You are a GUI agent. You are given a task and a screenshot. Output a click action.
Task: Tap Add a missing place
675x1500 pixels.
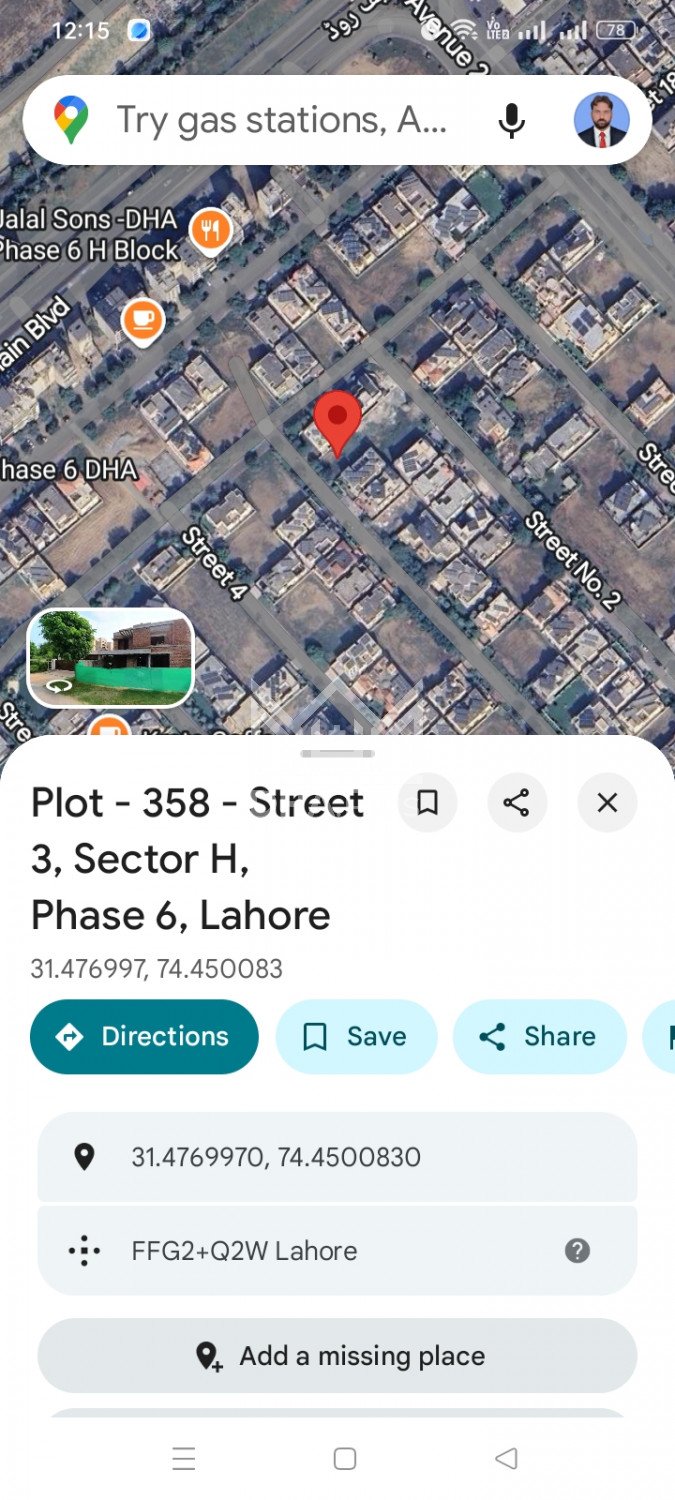click(337, 1355)
